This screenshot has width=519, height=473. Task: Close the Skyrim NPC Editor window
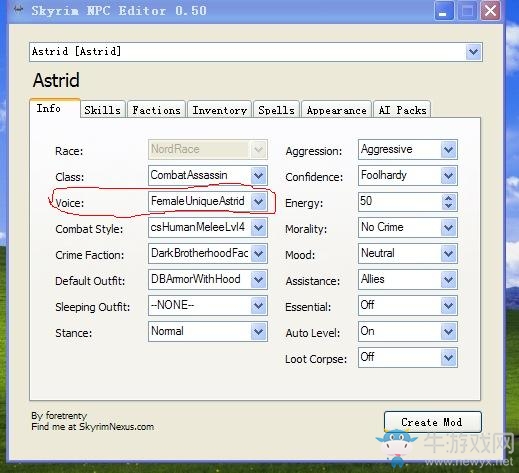click(490, 11)
